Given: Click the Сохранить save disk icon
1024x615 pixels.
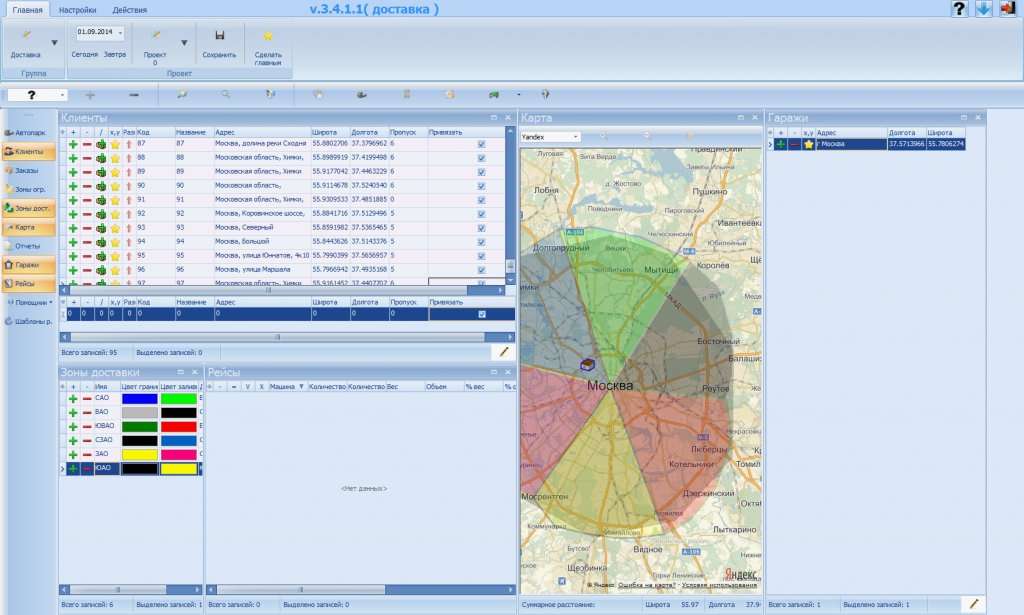Looking at the screenshot, I should tap(219, 35).
